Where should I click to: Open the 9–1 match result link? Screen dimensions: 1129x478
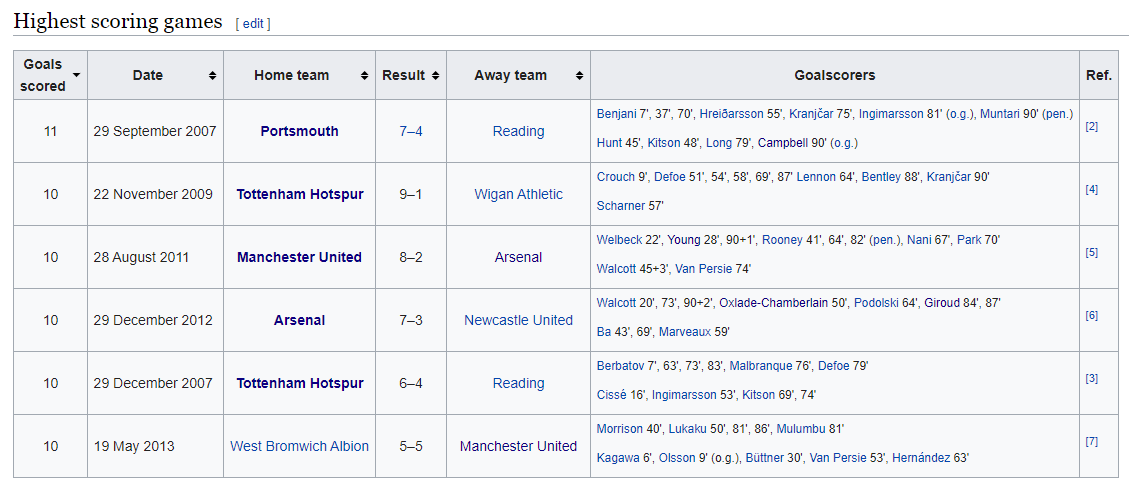pyautogui.click(x=410, y=194)
